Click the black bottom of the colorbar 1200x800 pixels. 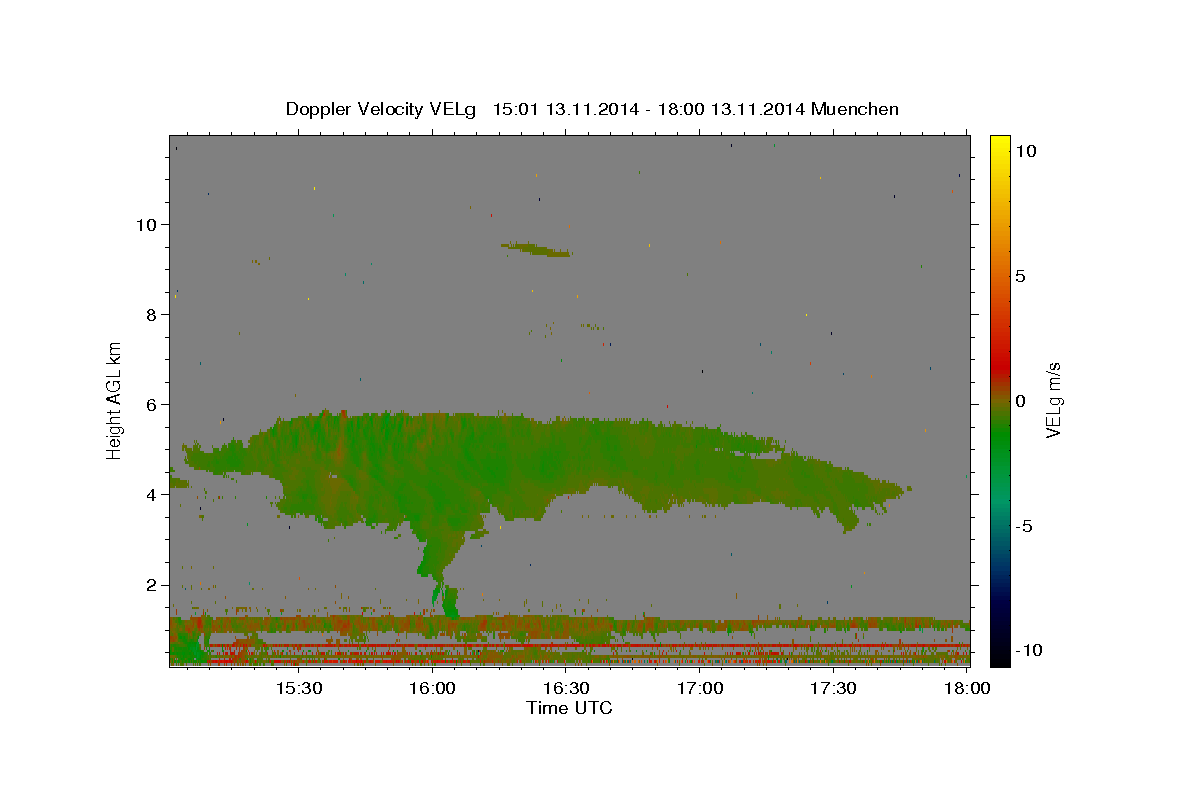(1000, 657)
